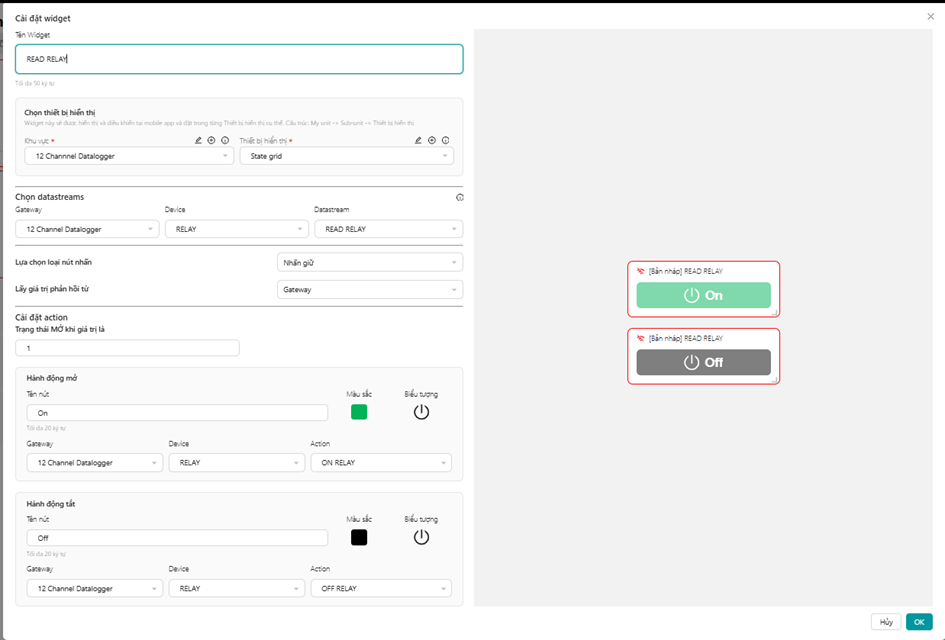
Task: Click the Tên Widget field containing READ RELAY
Action: [239, 59]
